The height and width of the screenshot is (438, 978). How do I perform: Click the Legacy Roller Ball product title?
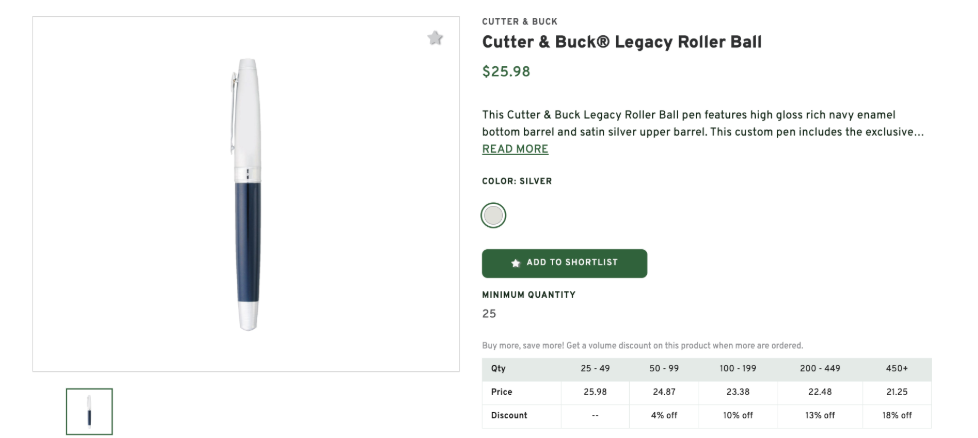click(621, 42)
